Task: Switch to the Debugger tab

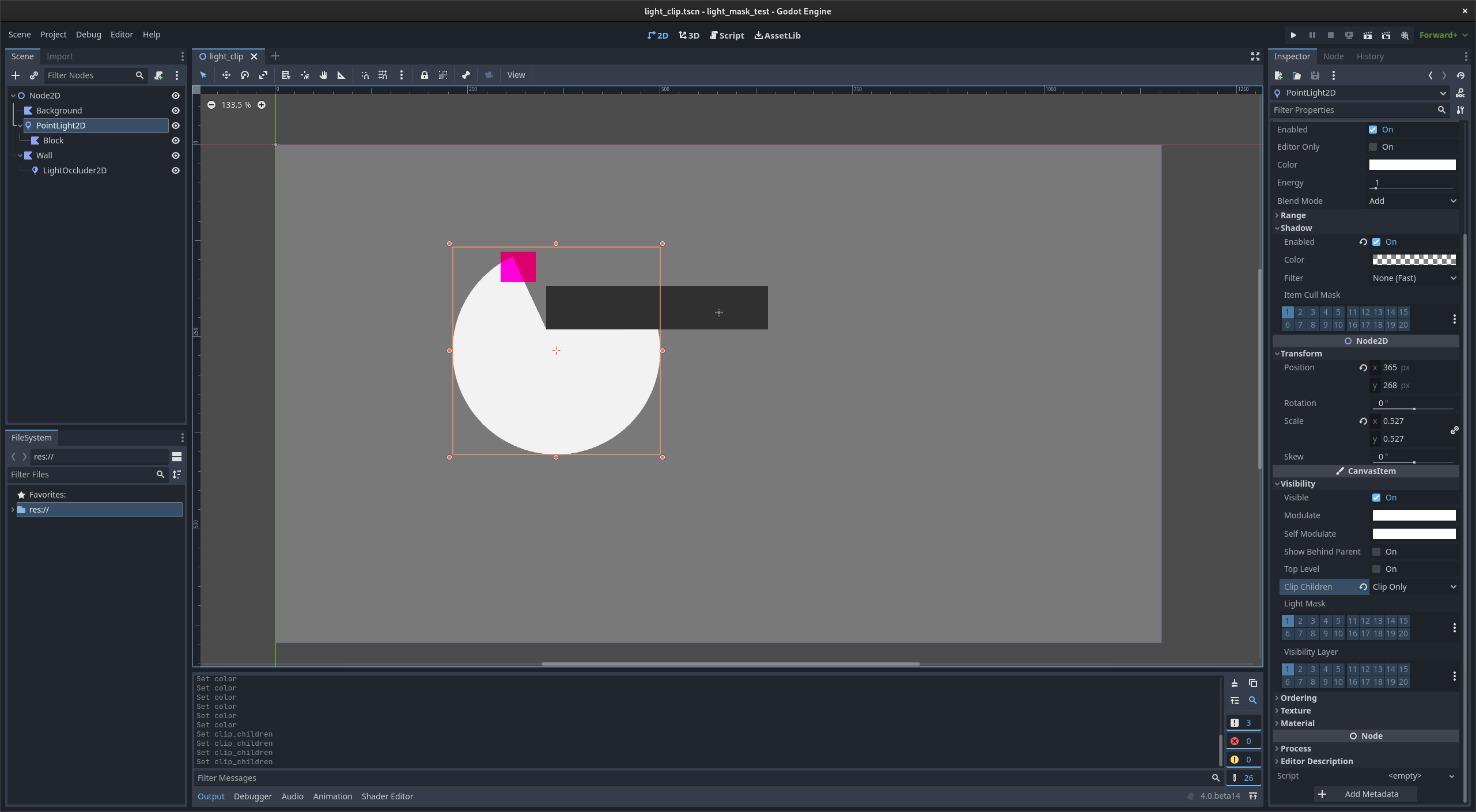Action: tap(252, 796)
